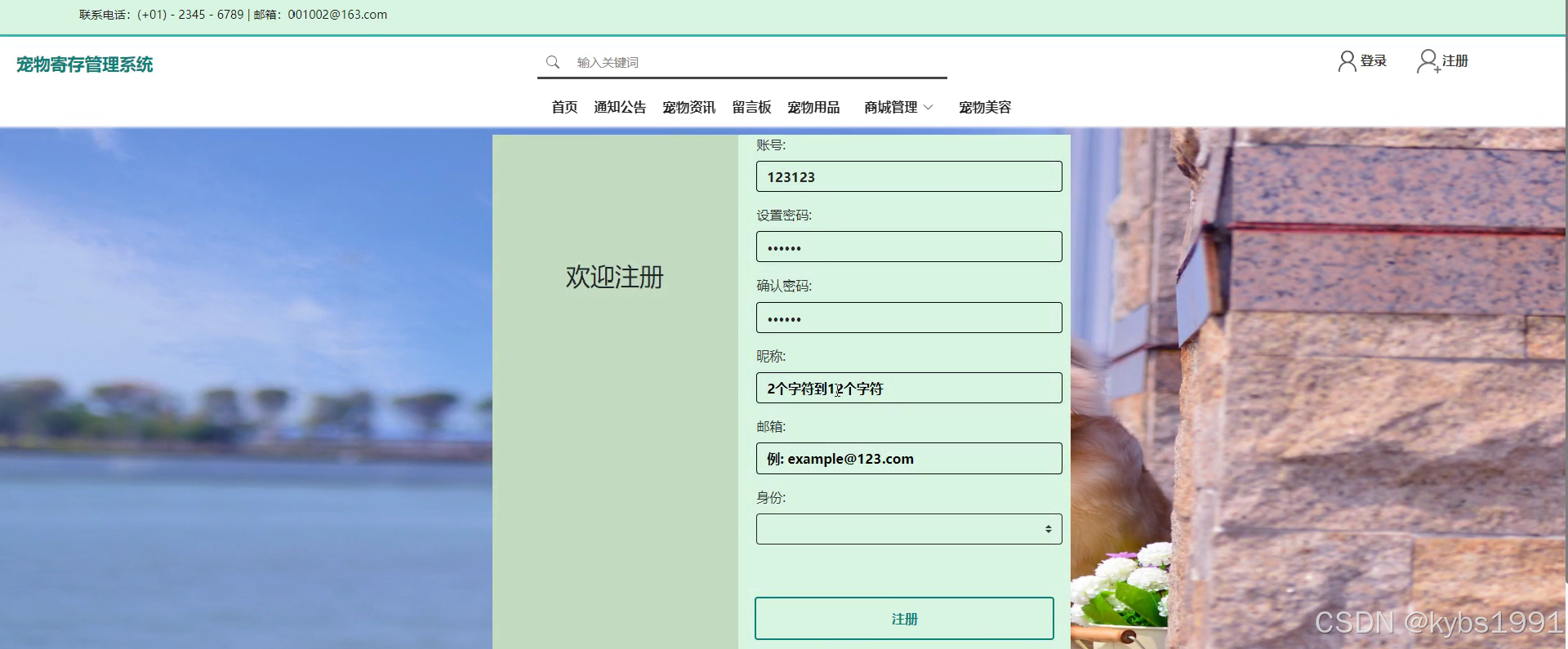Click the 设置密码: label
This screenshot has width=1568, height=649.
click(x=784, y=216)
